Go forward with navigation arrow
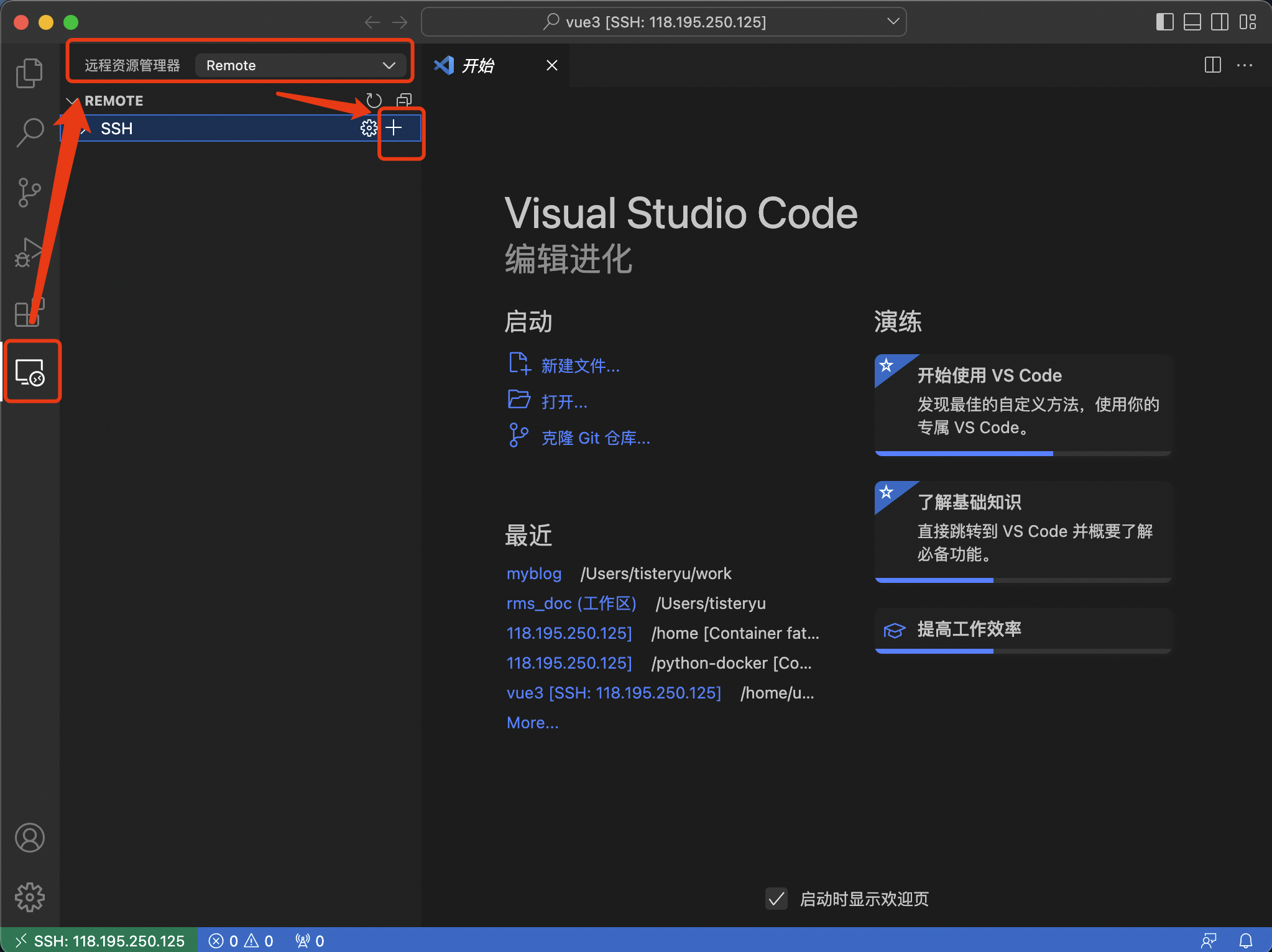The width and height of the screenshot is (1272, 952). point(400,22)
